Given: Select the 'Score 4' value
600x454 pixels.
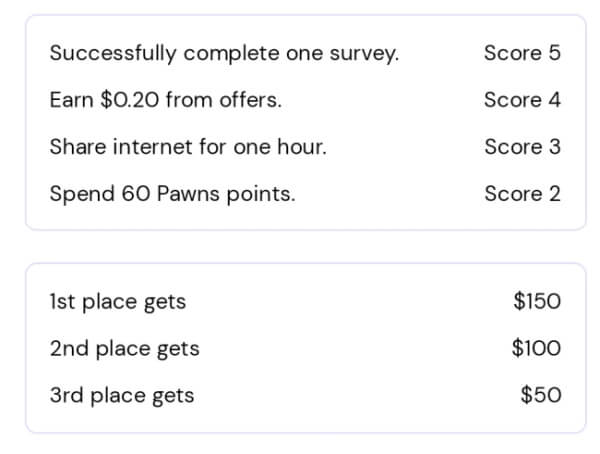Looking at the screenshot, I should (x=522, y=100).
